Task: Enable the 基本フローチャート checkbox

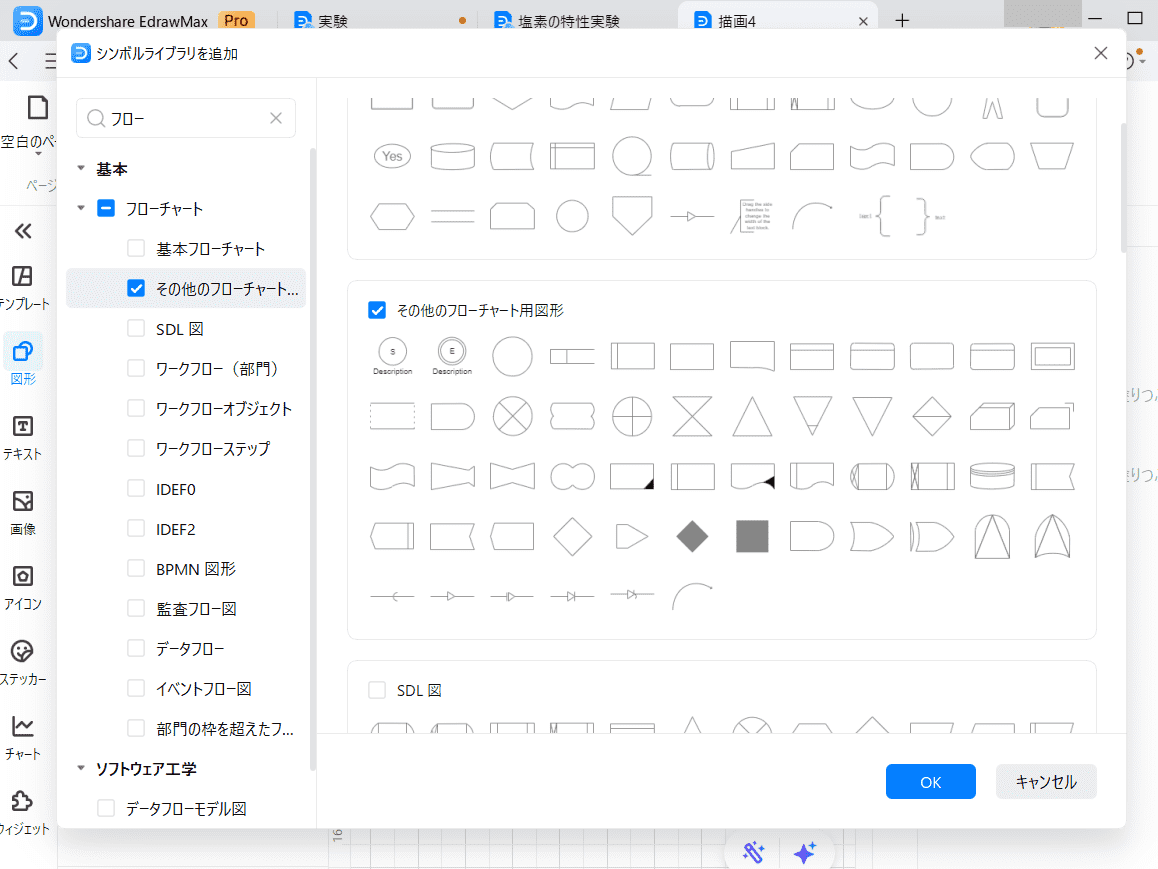Action: coord(136,248)
